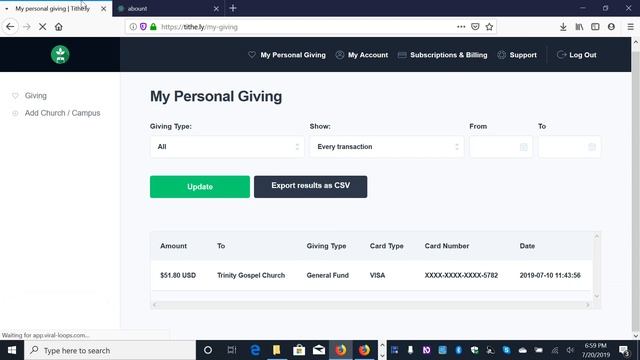Open File Explorer from taskbar

[x=277, y=350]
